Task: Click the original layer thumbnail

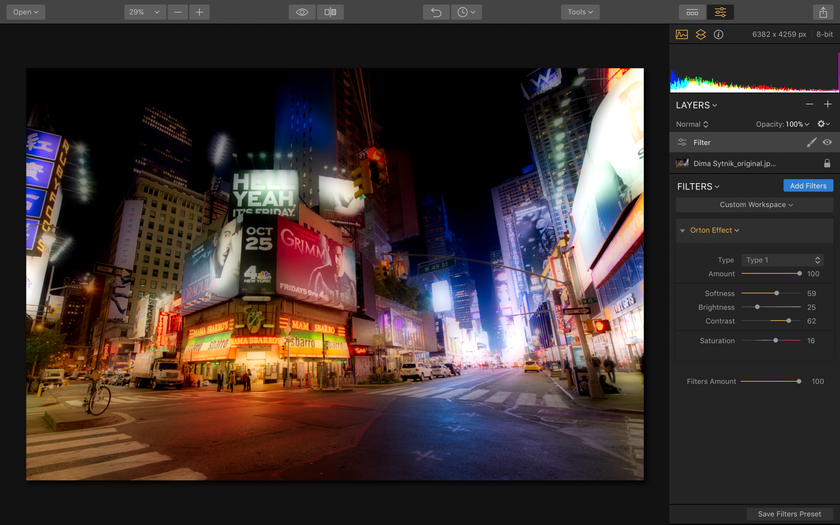Action: point(682,163)
